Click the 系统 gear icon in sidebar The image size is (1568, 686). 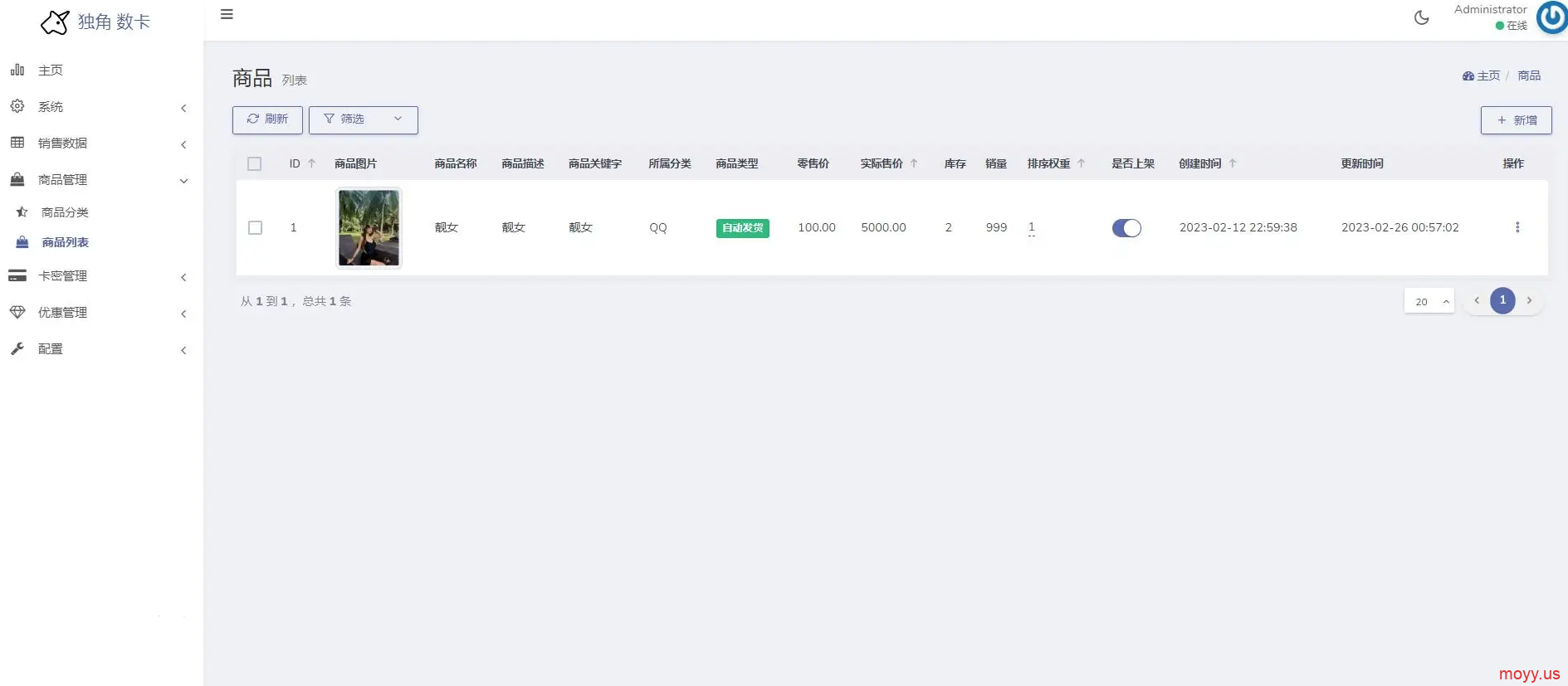click(17, 106)
